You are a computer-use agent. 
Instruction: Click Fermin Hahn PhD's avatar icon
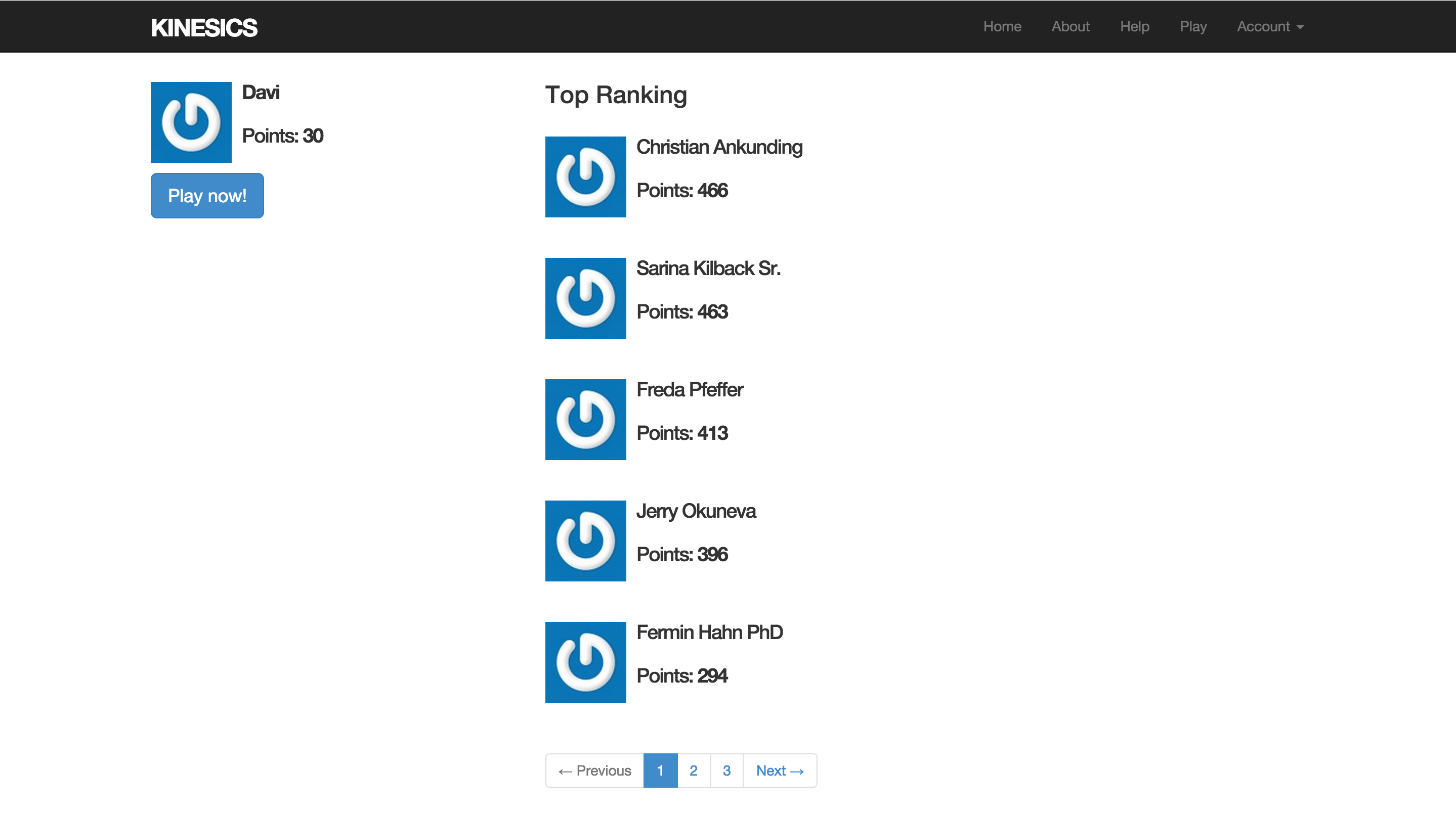(585, 662)
